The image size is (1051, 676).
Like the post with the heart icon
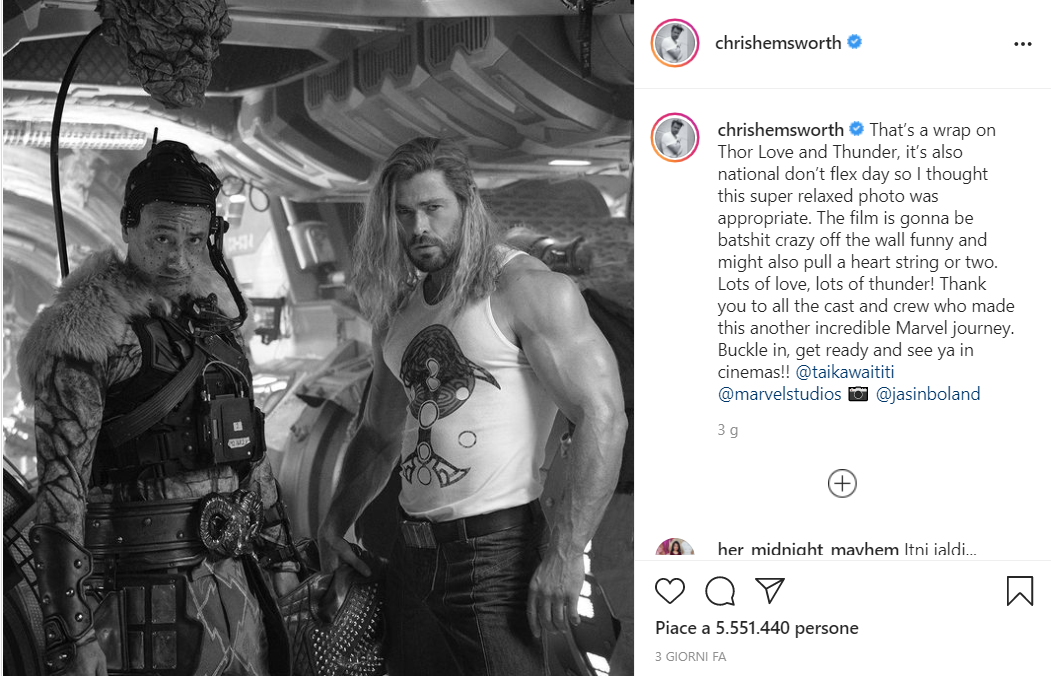(x=670, y=591)
